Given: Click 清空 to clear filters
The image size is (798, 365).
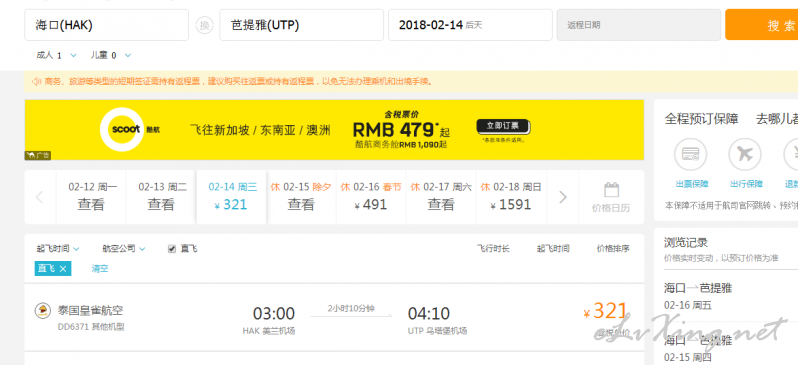Looking at the screenshot, I should click(100, 269).
